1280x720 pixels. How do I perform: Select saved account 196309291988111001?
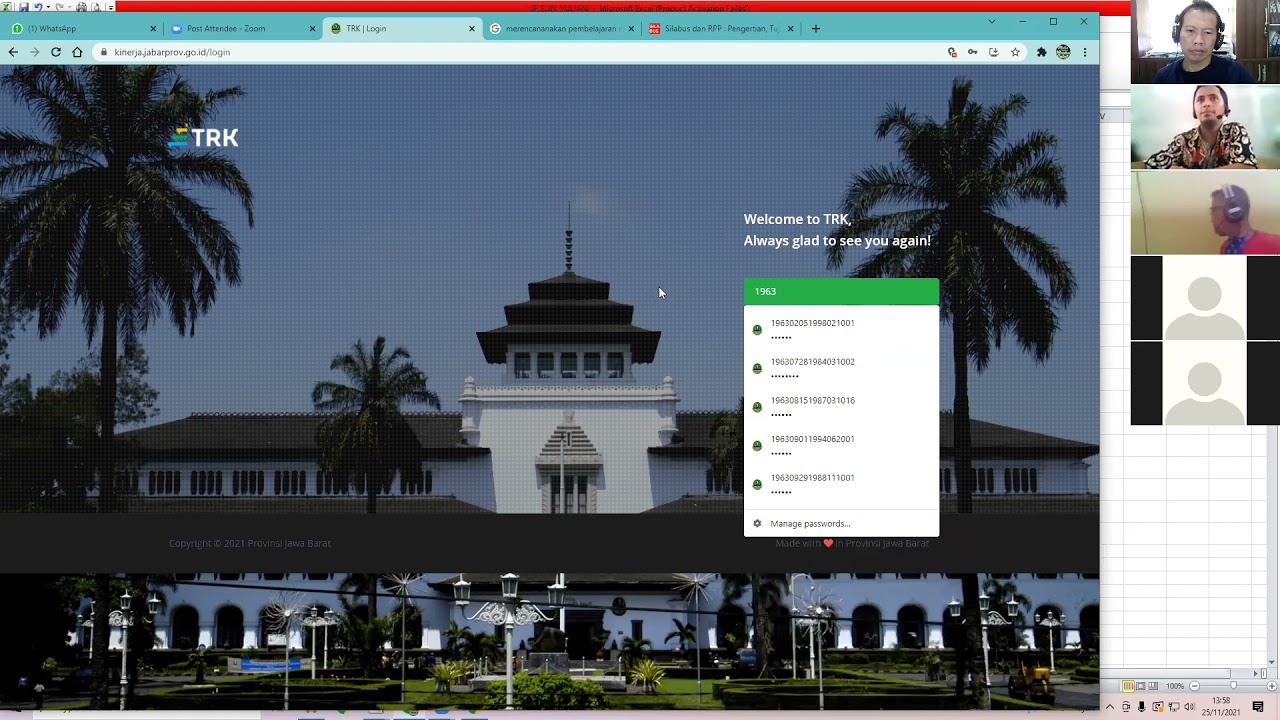pos(841,483)
